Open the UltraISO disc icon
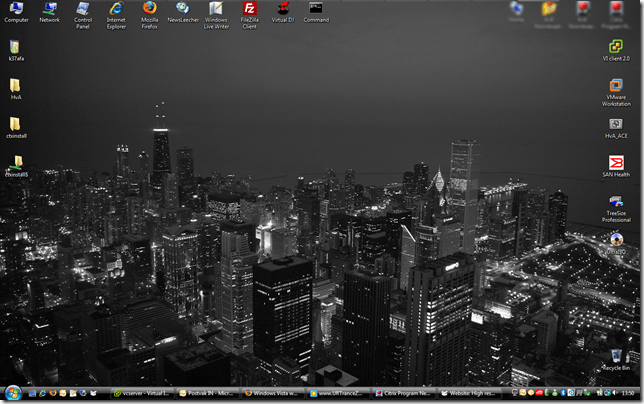 (616, 244)
